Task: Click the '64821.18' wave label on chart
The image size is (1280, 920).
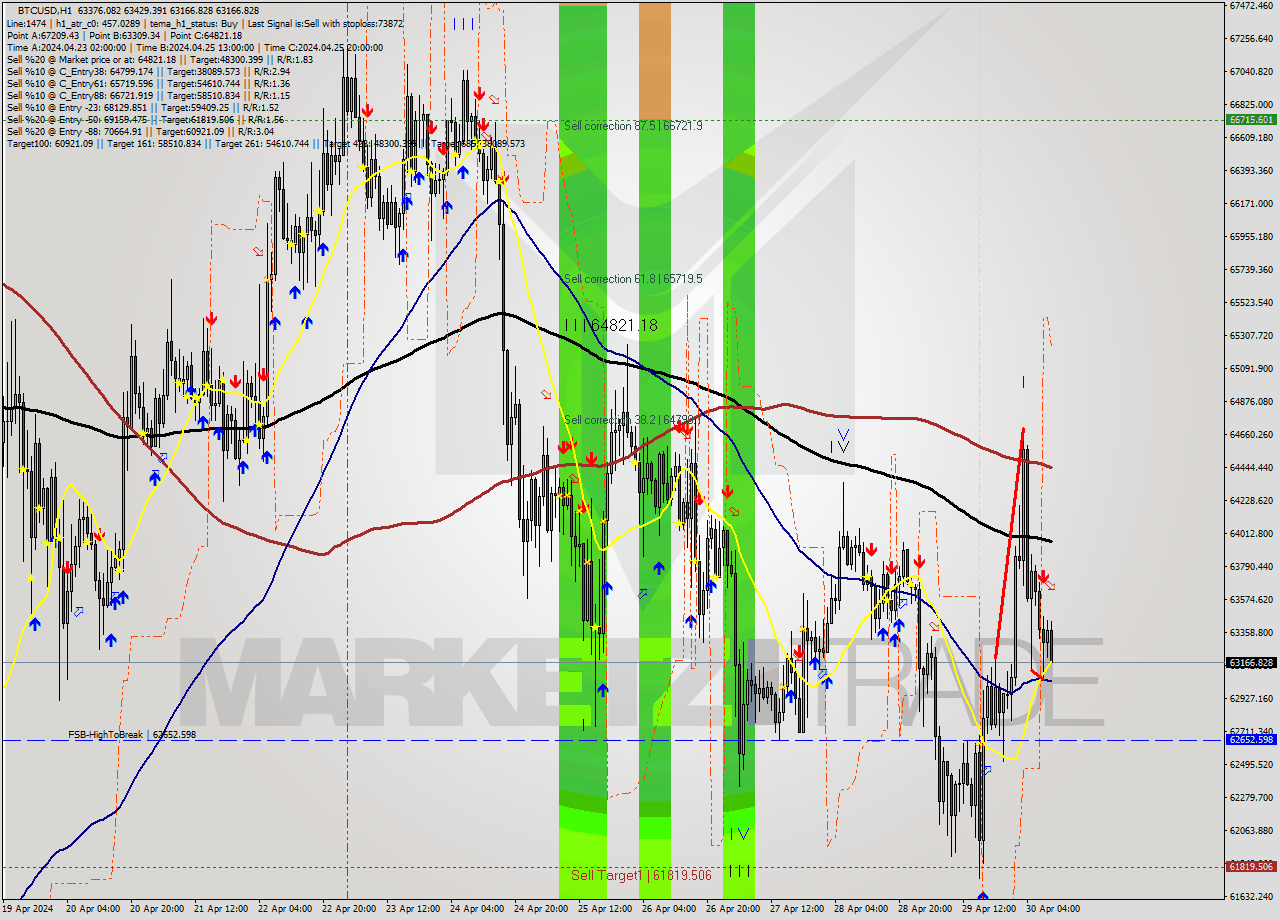Action: 624,325
